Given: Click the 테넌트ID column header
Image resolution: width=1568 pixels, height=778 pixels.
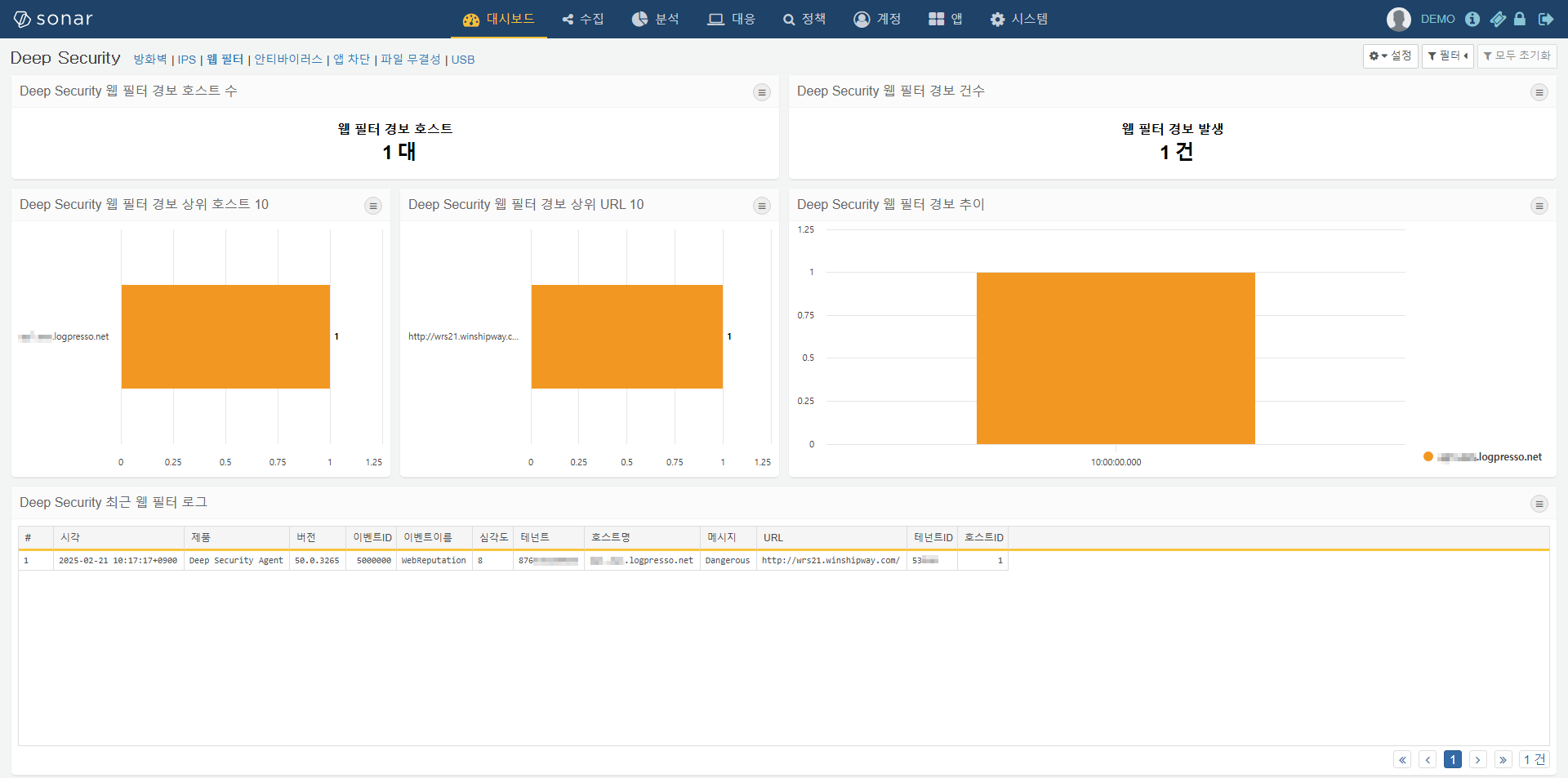Looking at the screenshot, I should point(932,537).
